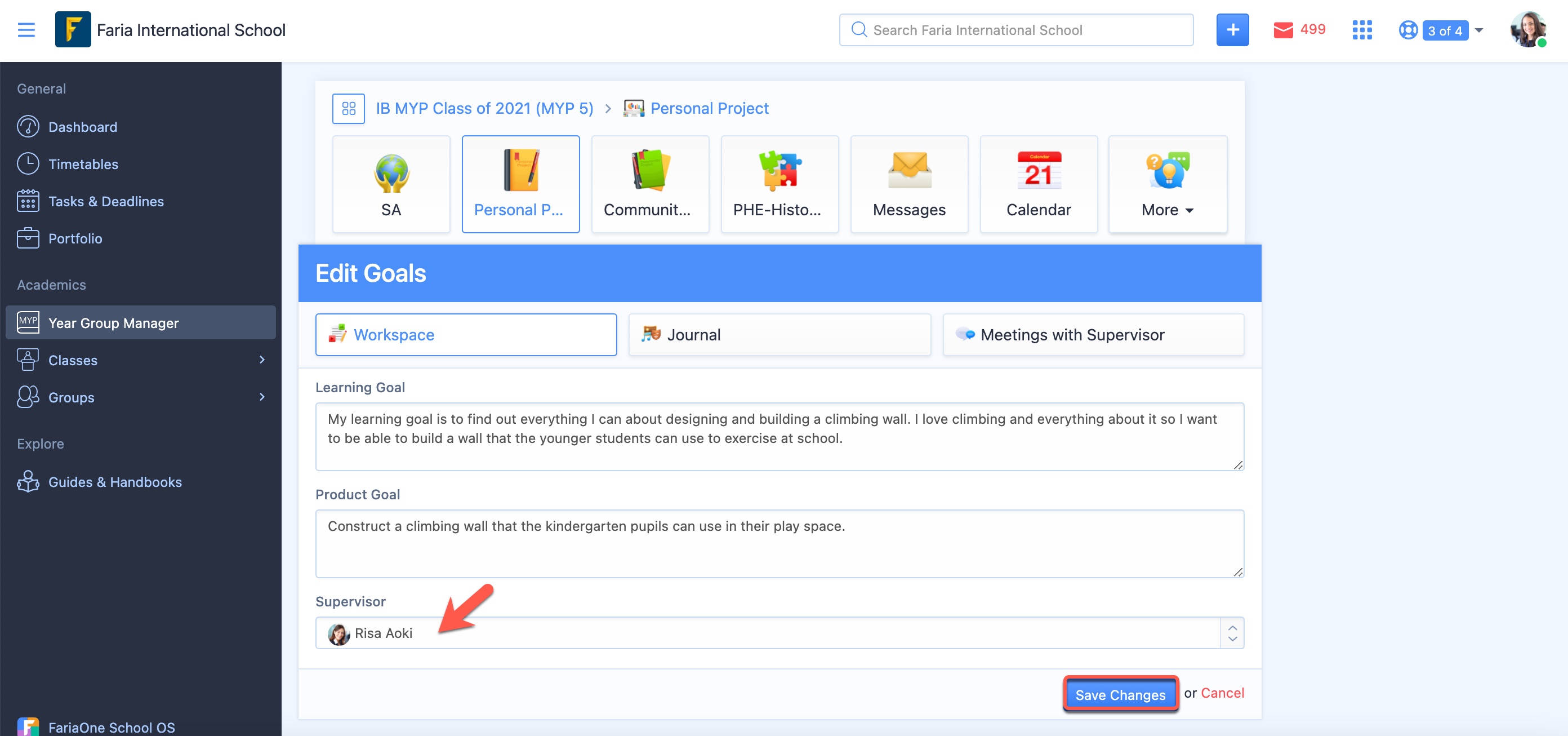Click the Journal tab icon
Screen dimensions: 1568x736
coord(651,333)
